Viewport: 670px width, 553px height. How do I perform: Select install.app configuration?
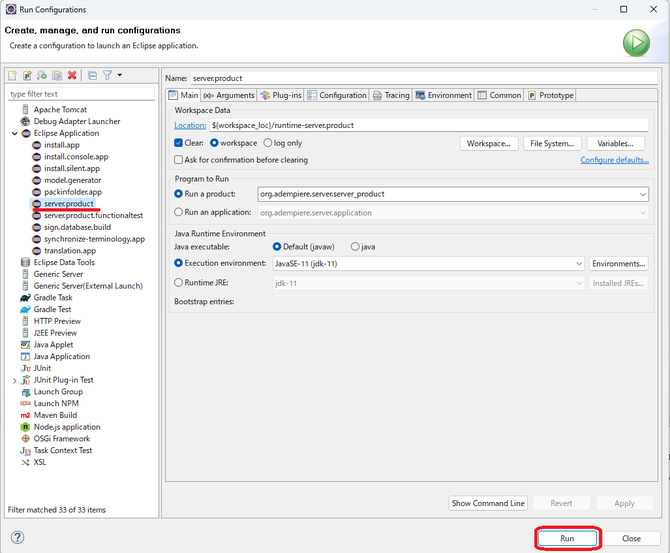[x=62, y=145]
